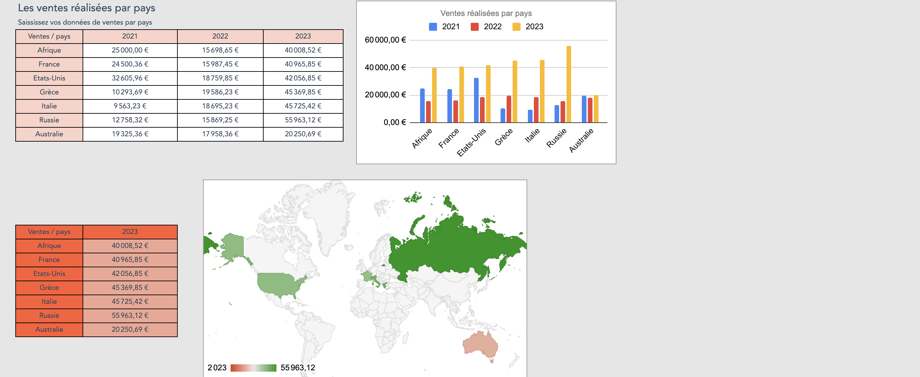Click the 'Saisissez vos données de ventes par pays' subtitle
Screen dimensions: 920x377
click(85, 22)
